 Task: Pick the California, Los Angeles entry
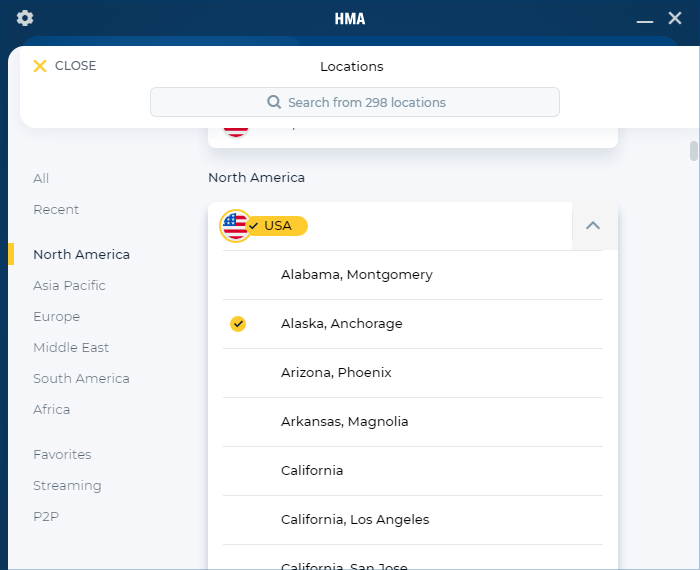[x=355, y=520]
